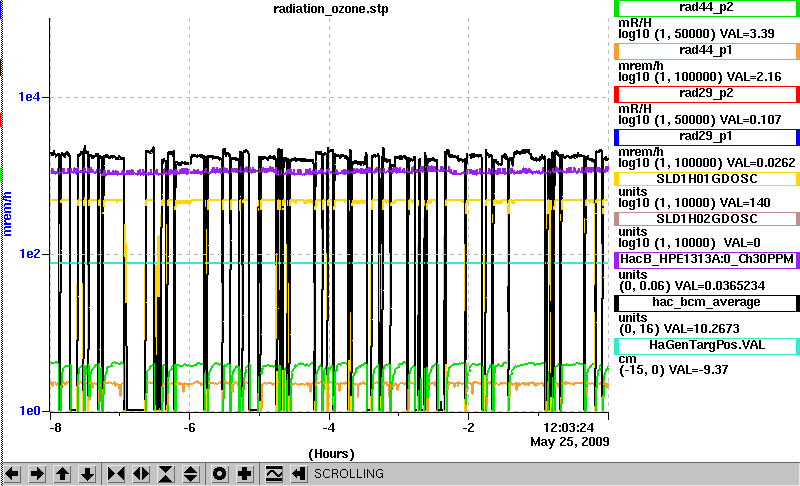Click the VAL=3.39 reading for rad44_p2
The height and width of the screenshot is (486, 800).
(x=747, y=34)
